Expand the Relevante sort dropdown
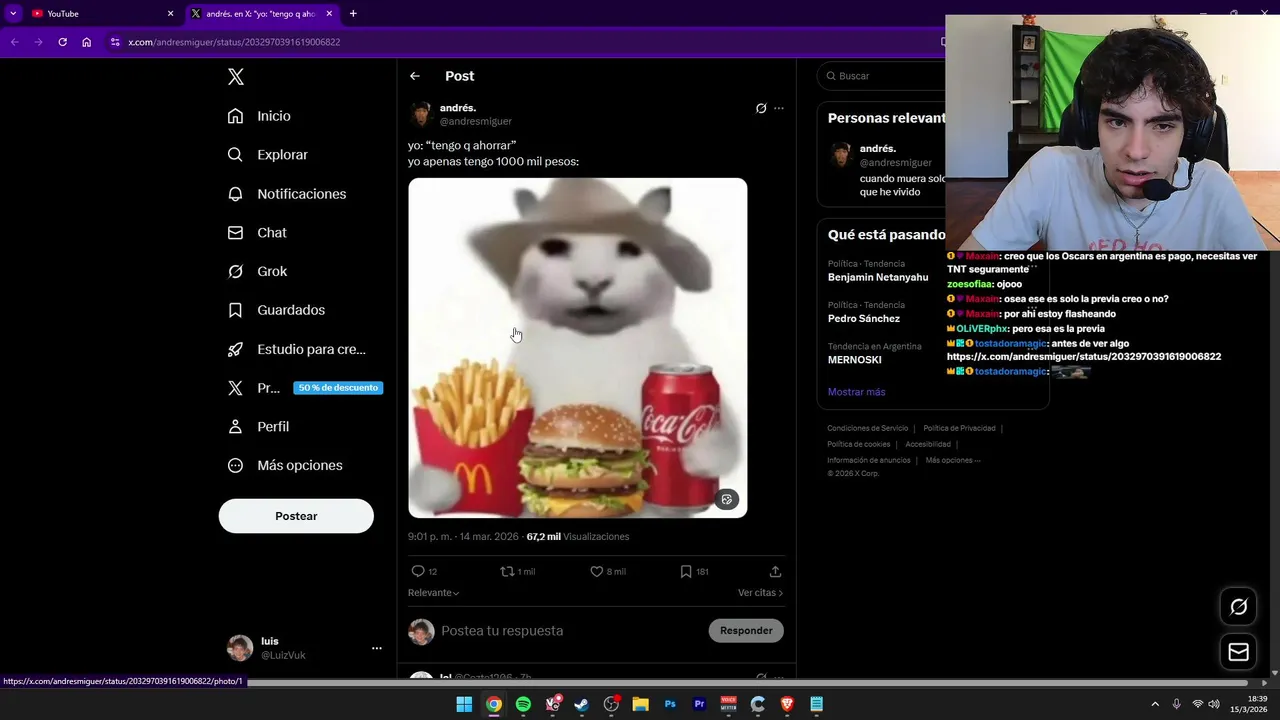 click(x=433, y=593)
